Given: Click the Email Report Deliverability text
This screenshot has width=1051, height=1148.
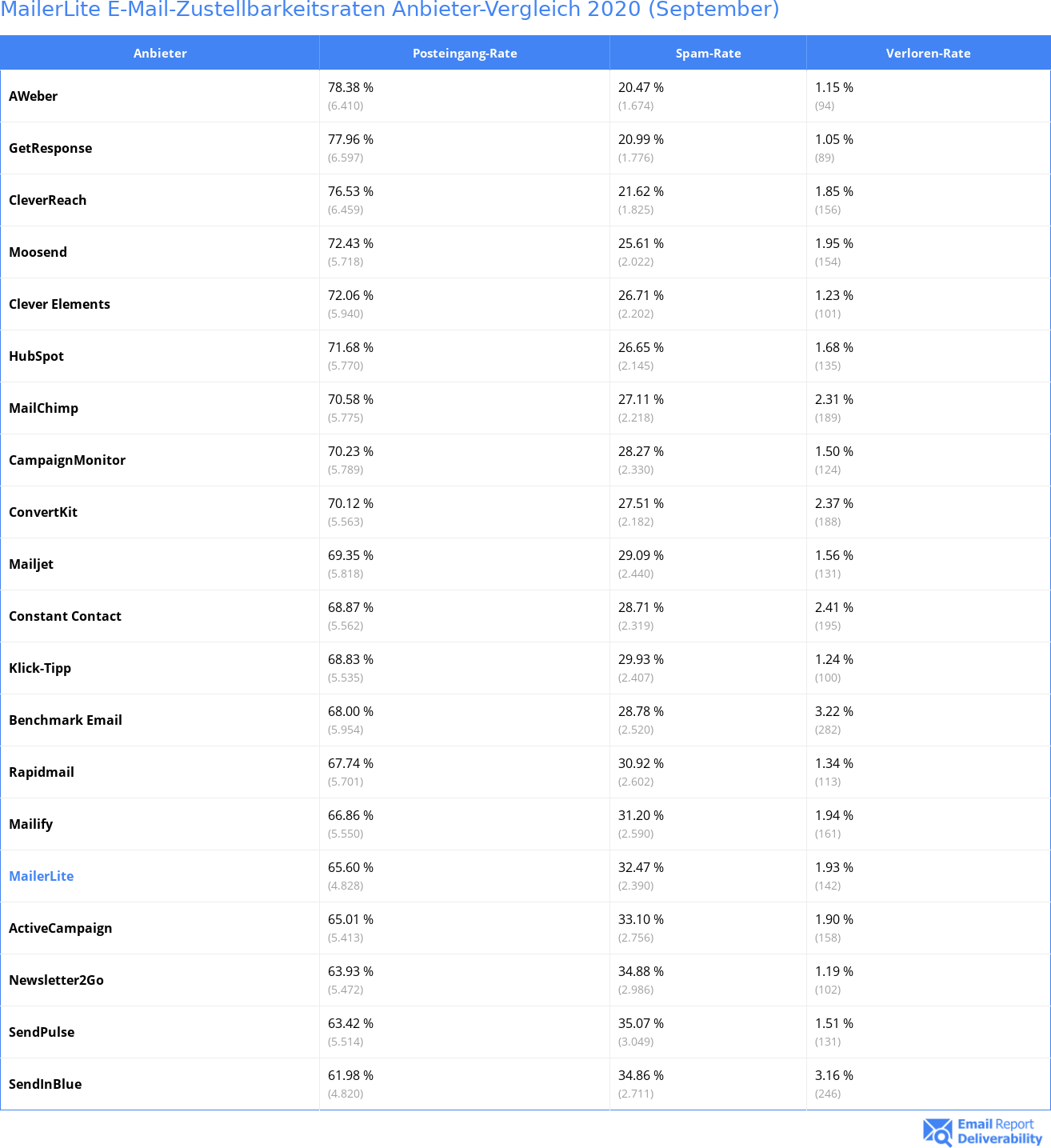Looking at the screenshot, I should click(x=1000, y=1131).
